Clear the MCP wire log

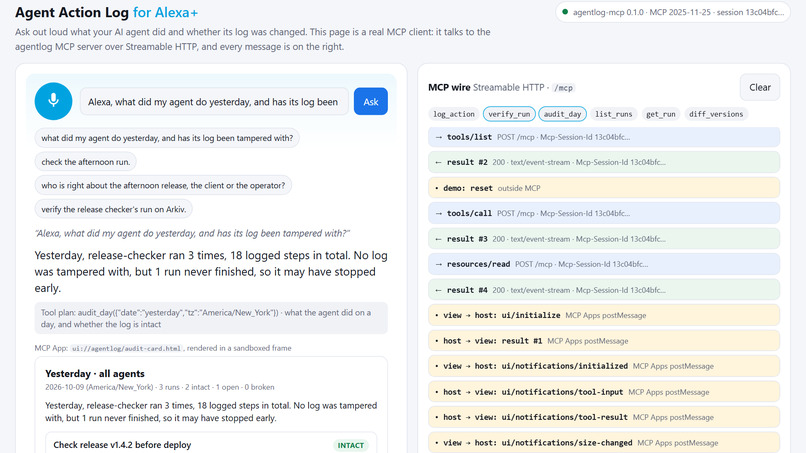(760, 87)
